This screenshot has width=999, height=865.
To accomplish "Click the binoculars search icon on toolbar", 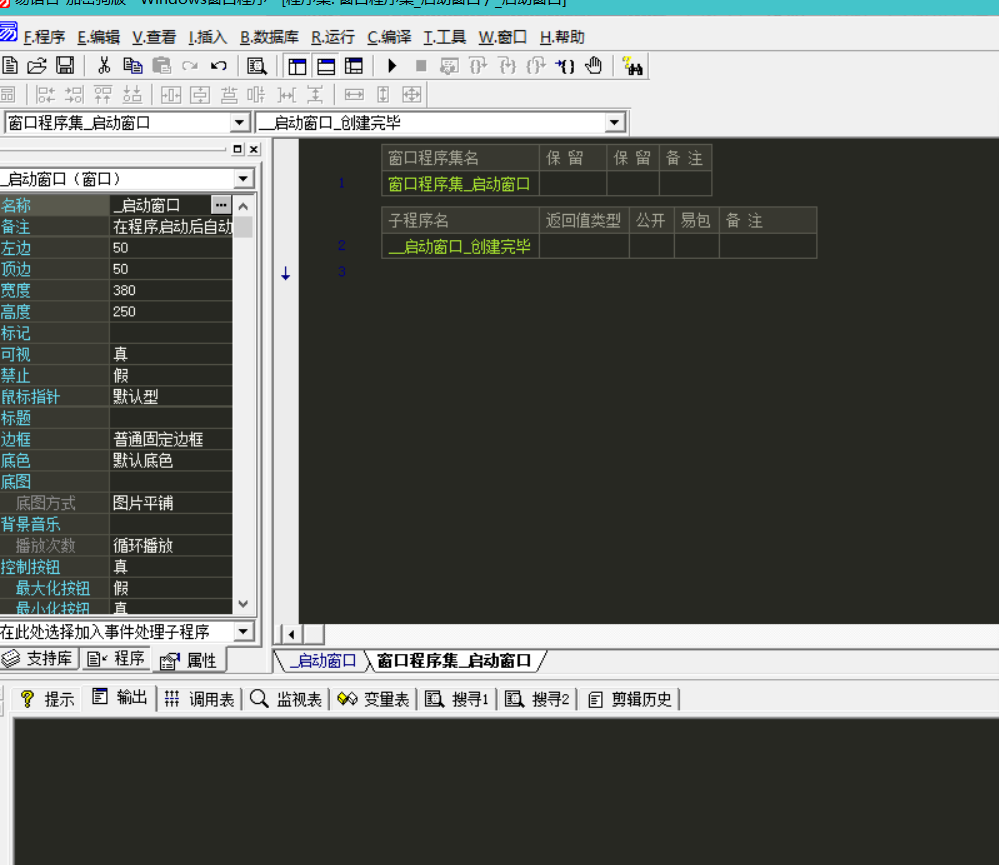I will 631,66.
